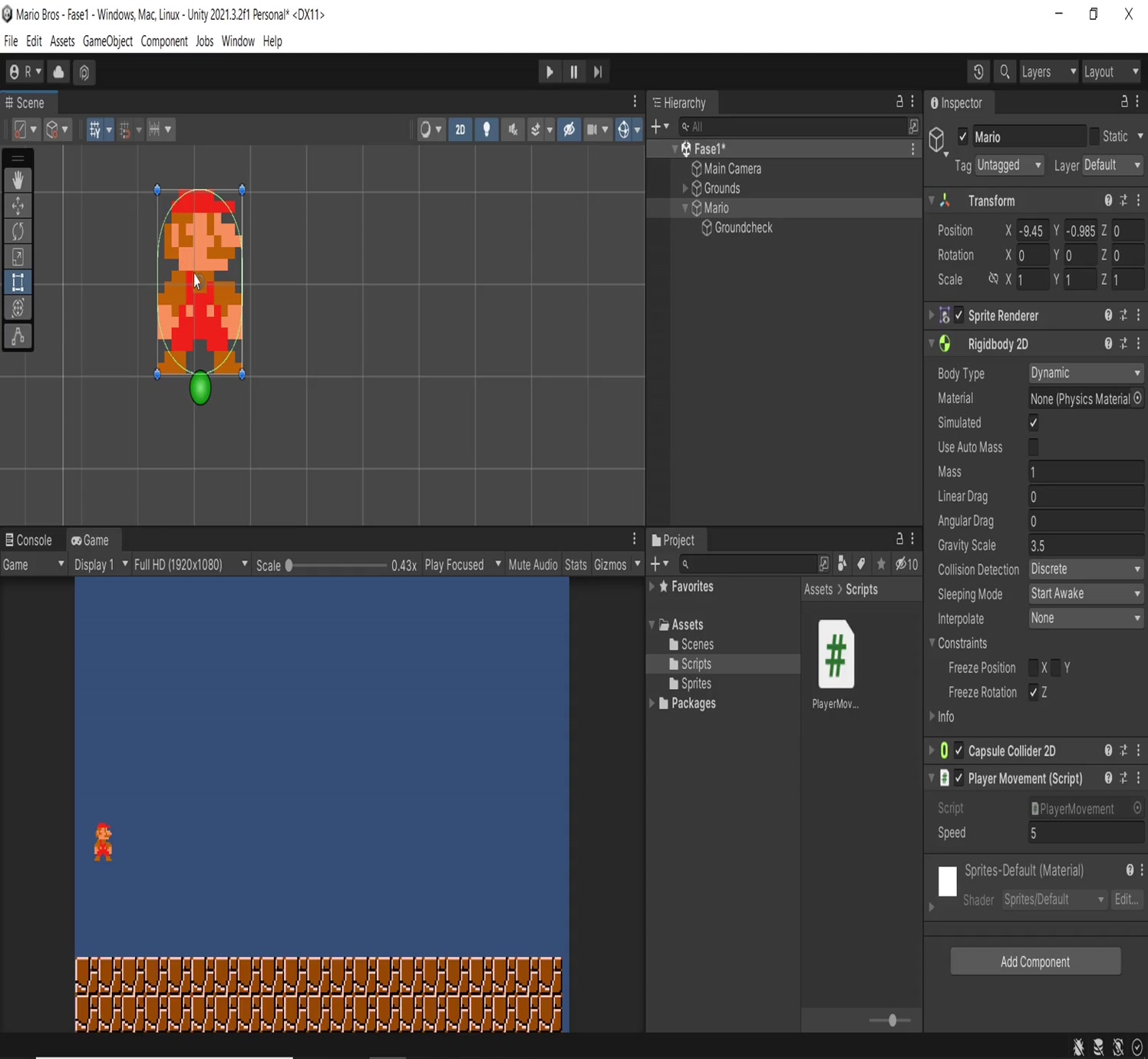This screenshot has height=1059, width=1148.
Task: Open the Tag dropdown
Action: point(1009,165)
